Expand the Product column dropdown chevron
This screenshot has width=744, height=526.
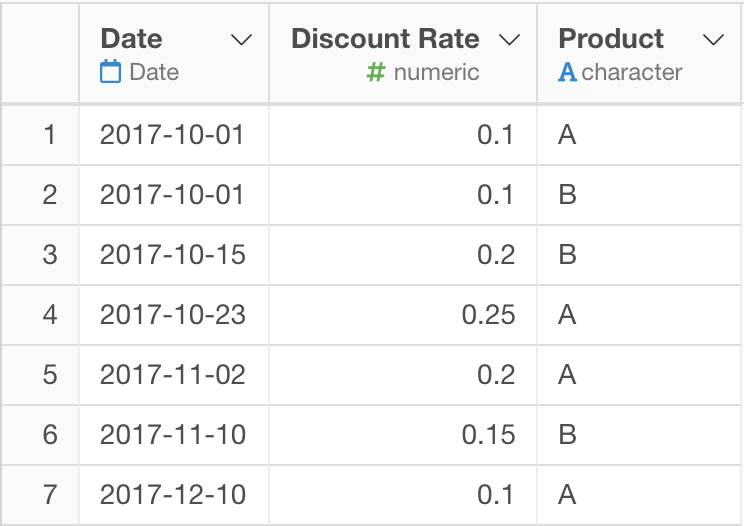coord(713,40)
